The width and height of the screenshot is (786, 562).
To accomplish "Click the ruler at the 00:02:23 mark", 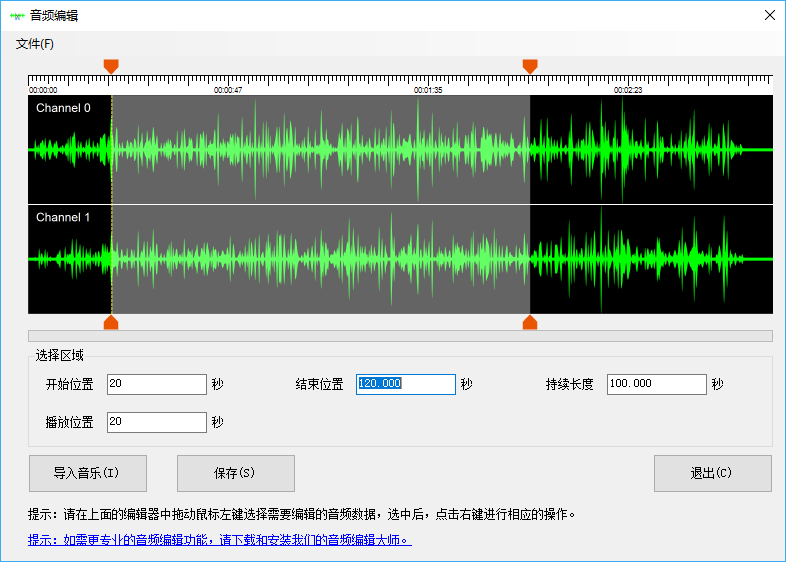I will click(628, 82).
